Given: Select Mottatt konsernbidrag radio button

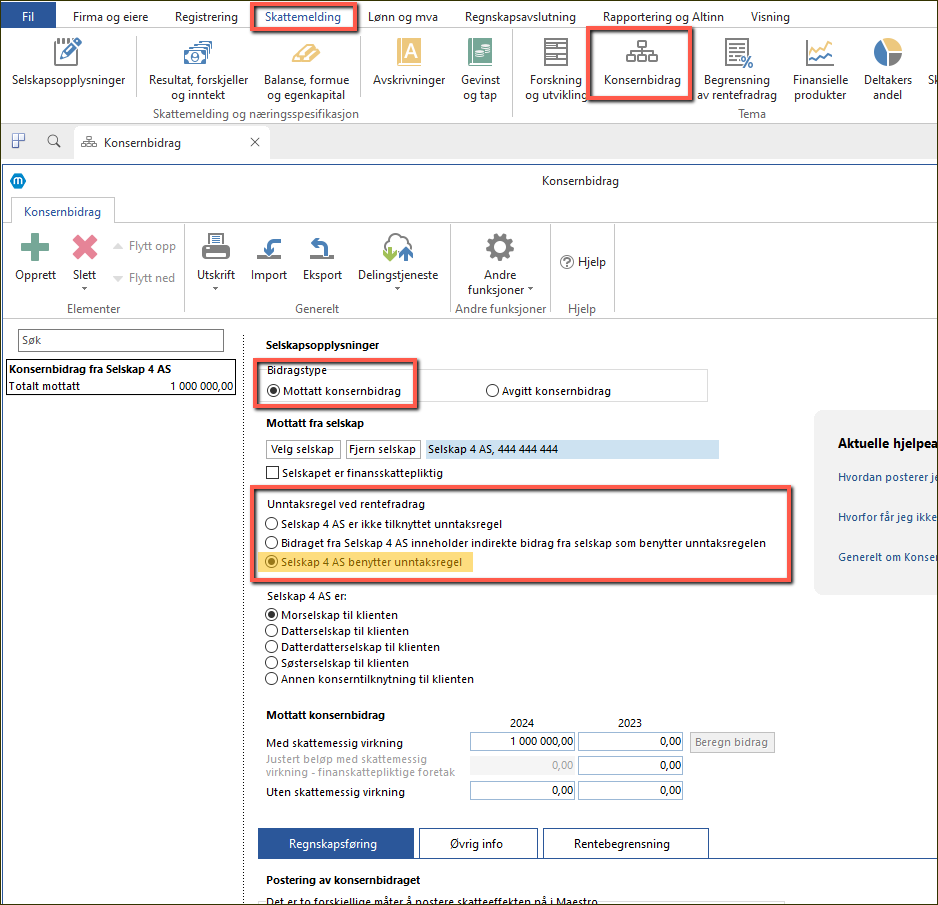Looking at the screenshot, I should [273, 391].
